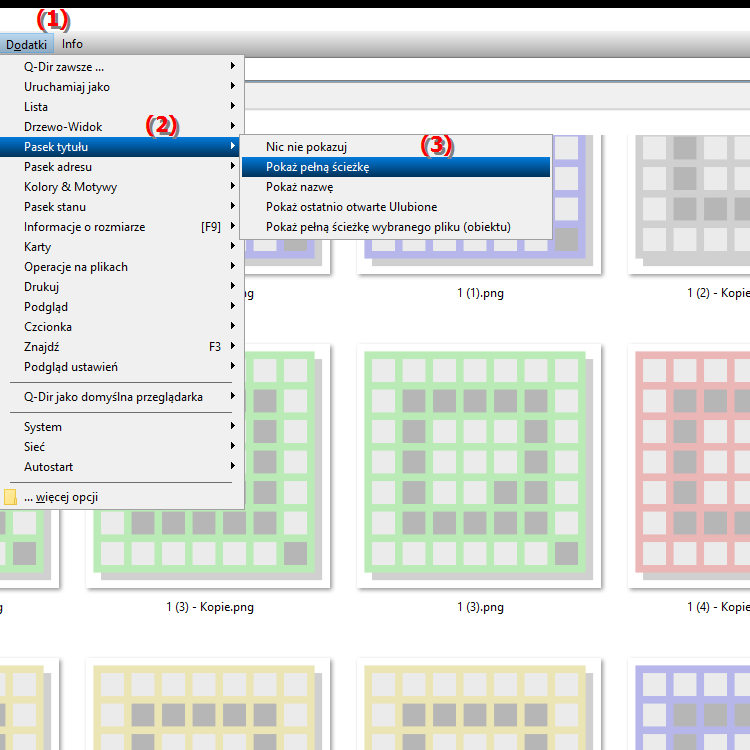Choose 'Pokaż pełną ścieżkę wybranego pliku (obiektu)'
Image resolution: width=750 pixels, height=750 pixels.
click(396, 227)
